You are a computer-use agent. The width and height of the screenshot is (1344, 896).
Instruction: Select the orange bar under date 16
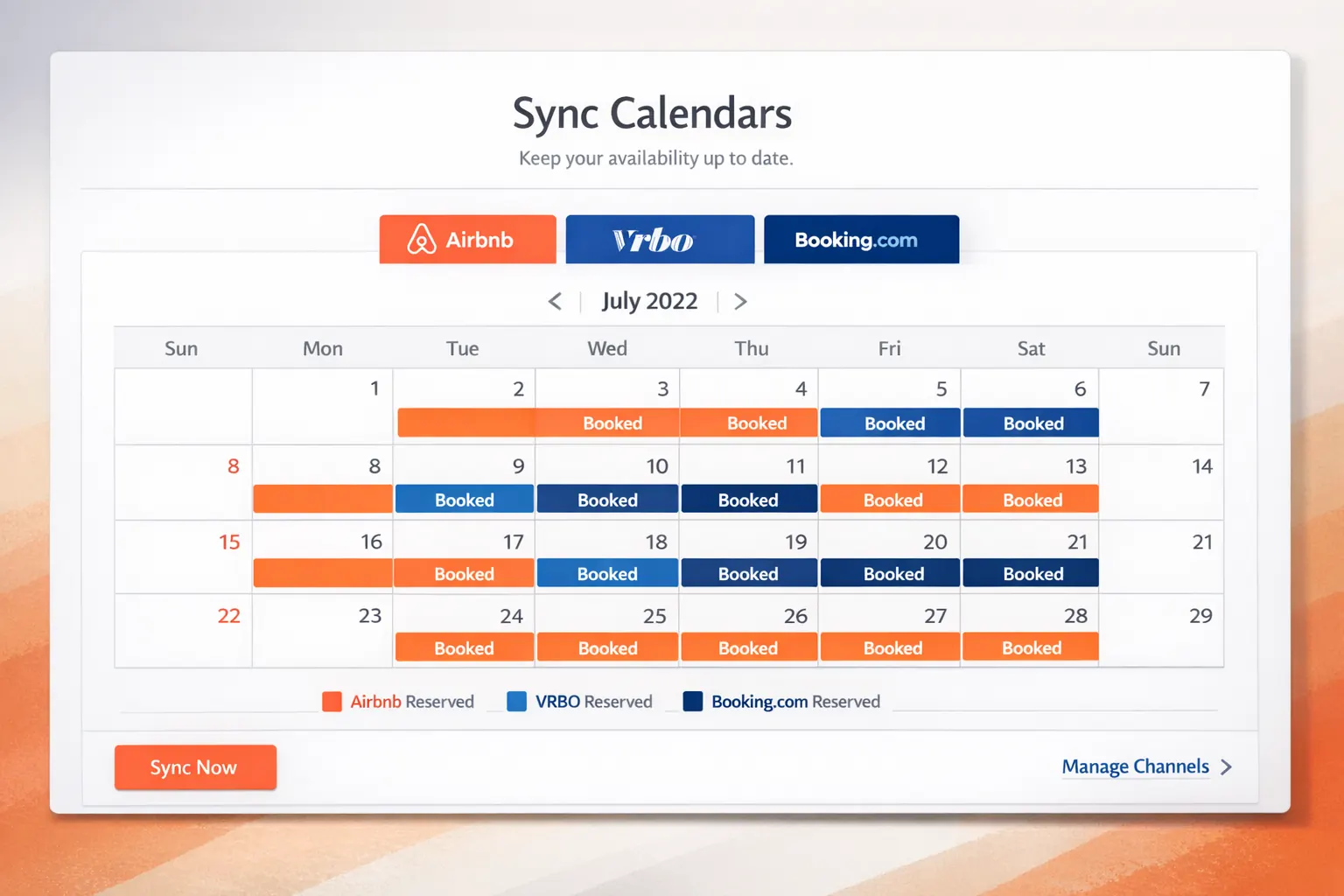[x=323, y=573]
